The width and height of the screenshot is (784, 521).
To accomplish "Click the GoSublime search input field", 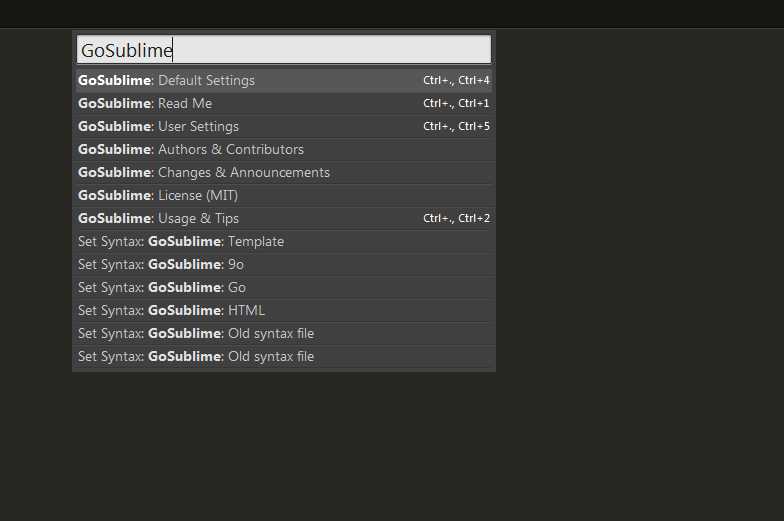I will [284, 50].
